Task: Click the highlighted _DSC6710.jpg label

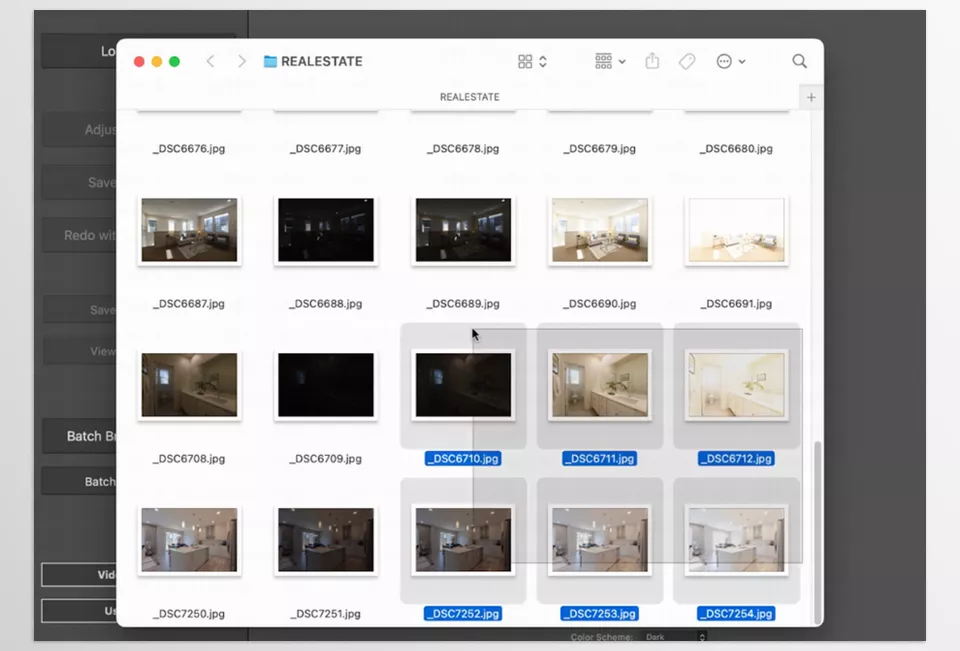Action: (x=463, y=459)
